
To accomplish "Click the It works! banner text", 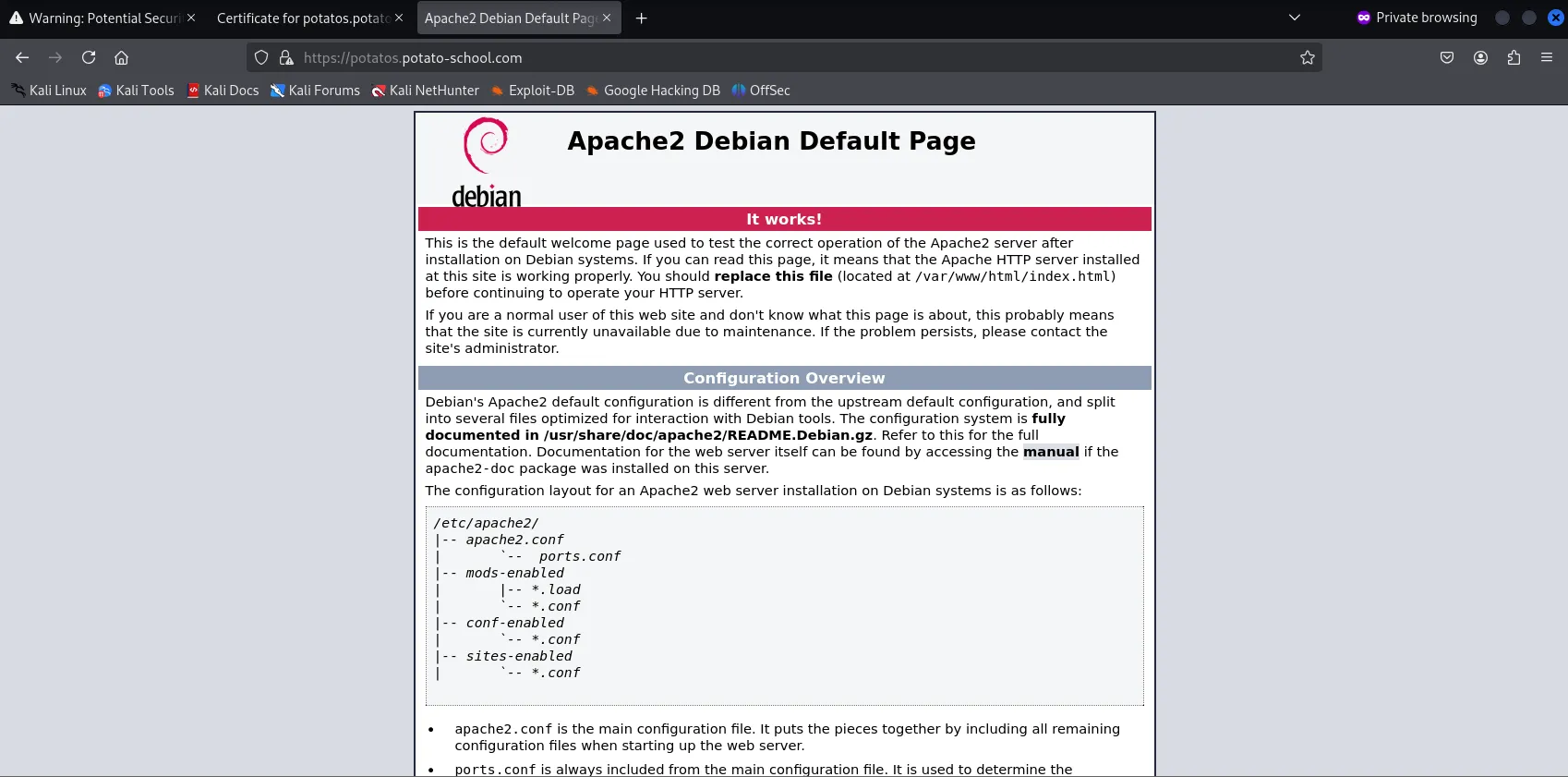I will tap(784, 219).
